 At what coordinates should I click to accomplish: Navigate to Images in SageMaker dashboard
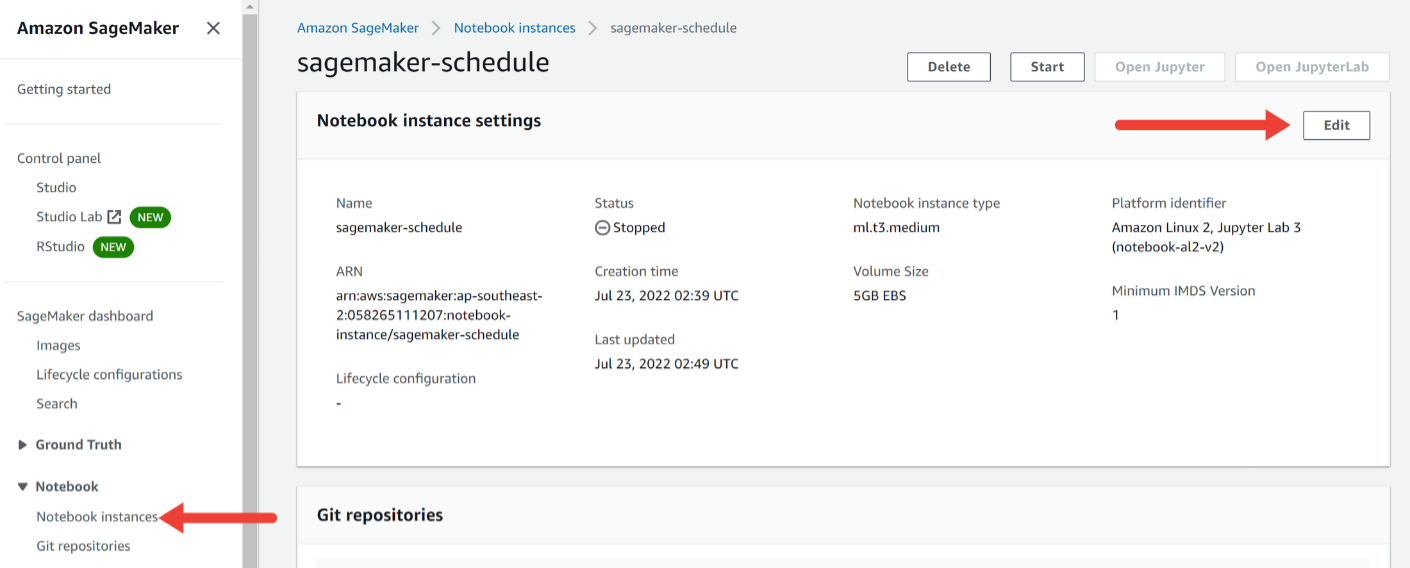tap(58, 345)
